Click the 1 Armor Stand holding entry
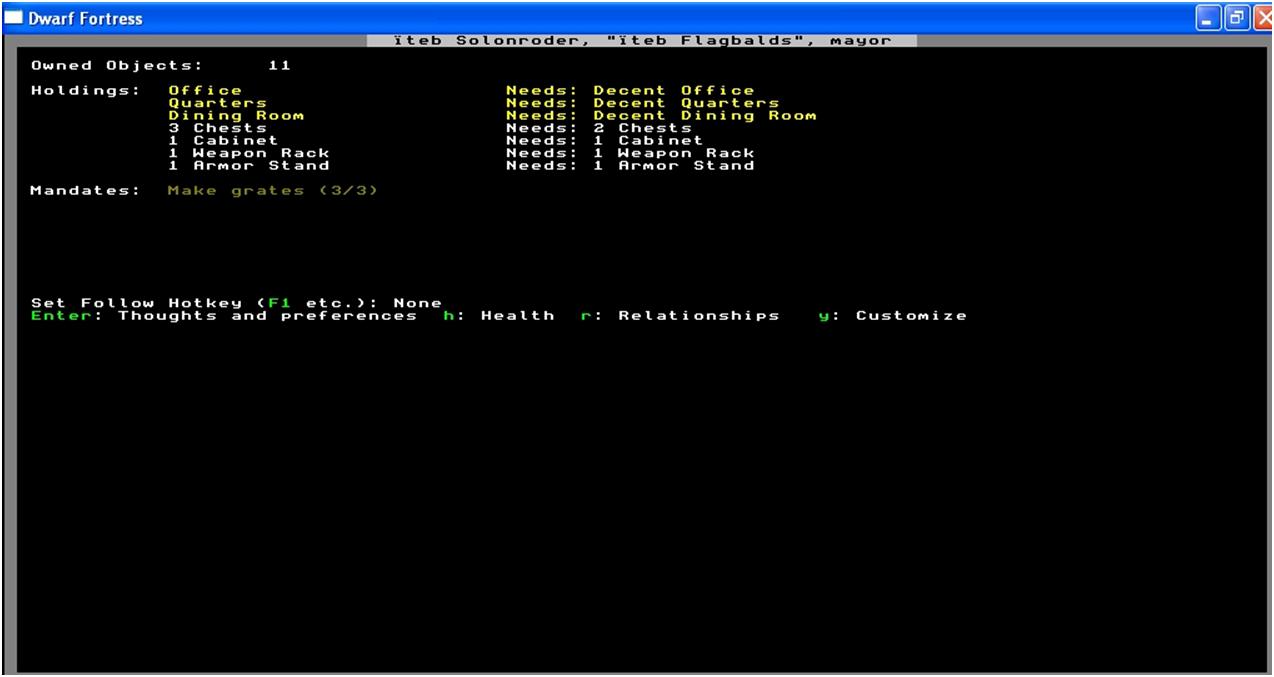The height and width of the screenshot is (677, 1274). coord(248,166)
